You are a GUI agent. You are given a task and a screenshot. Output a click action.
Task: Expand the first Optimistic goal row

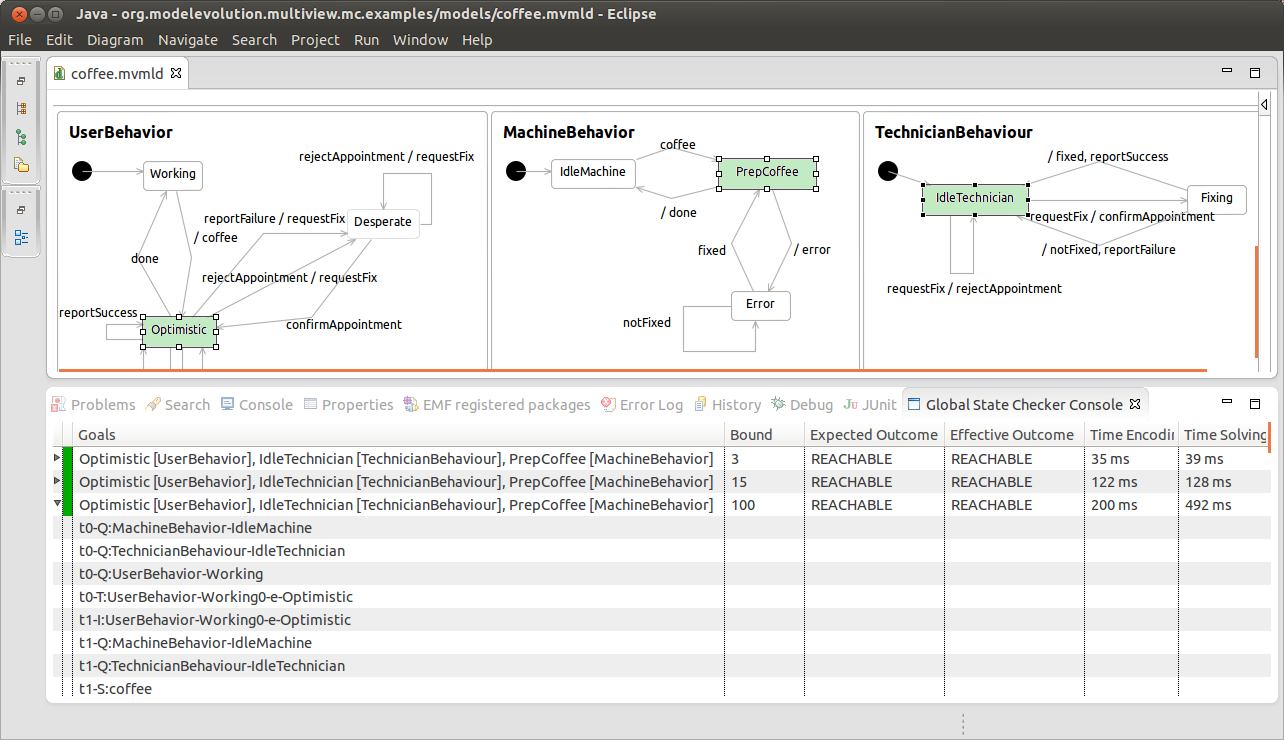pyautogui.click(x=57, y=458)
